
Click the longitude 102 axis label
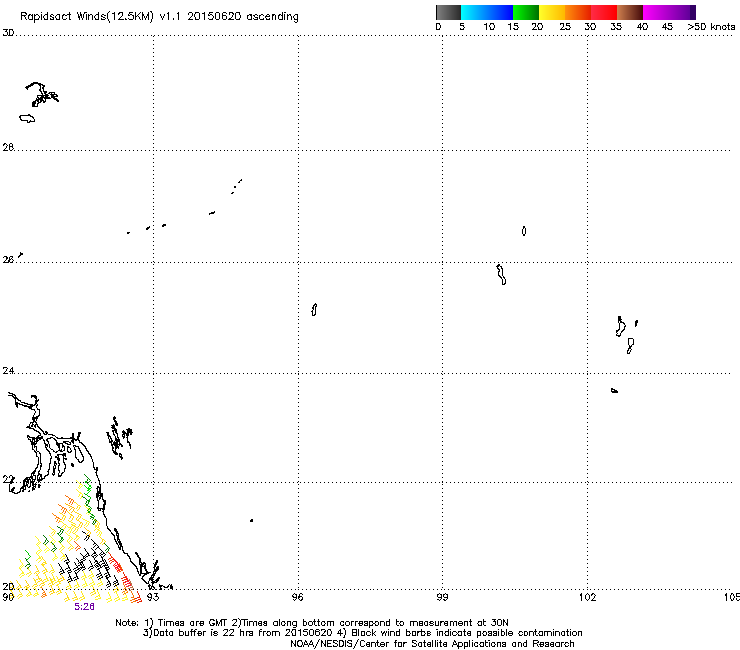588,597
